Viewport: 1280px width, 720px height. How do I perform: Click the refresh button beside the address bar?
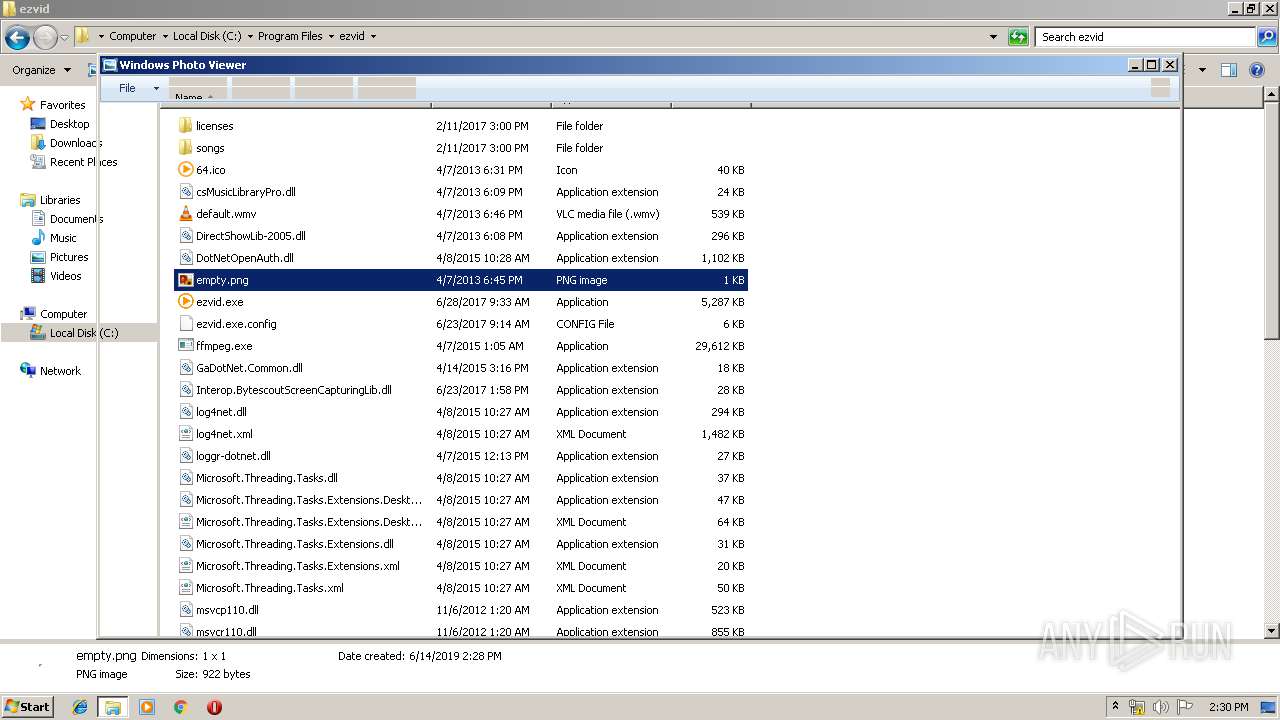[x=1018, y=37]
